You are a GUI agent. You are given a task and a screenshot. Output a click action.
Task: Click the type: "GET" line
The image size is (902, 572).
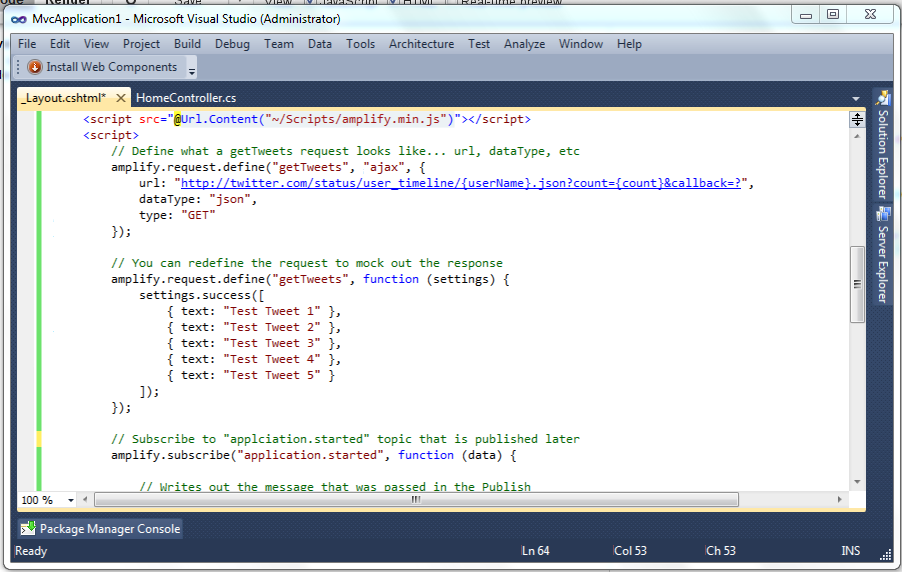pos(177,215)
